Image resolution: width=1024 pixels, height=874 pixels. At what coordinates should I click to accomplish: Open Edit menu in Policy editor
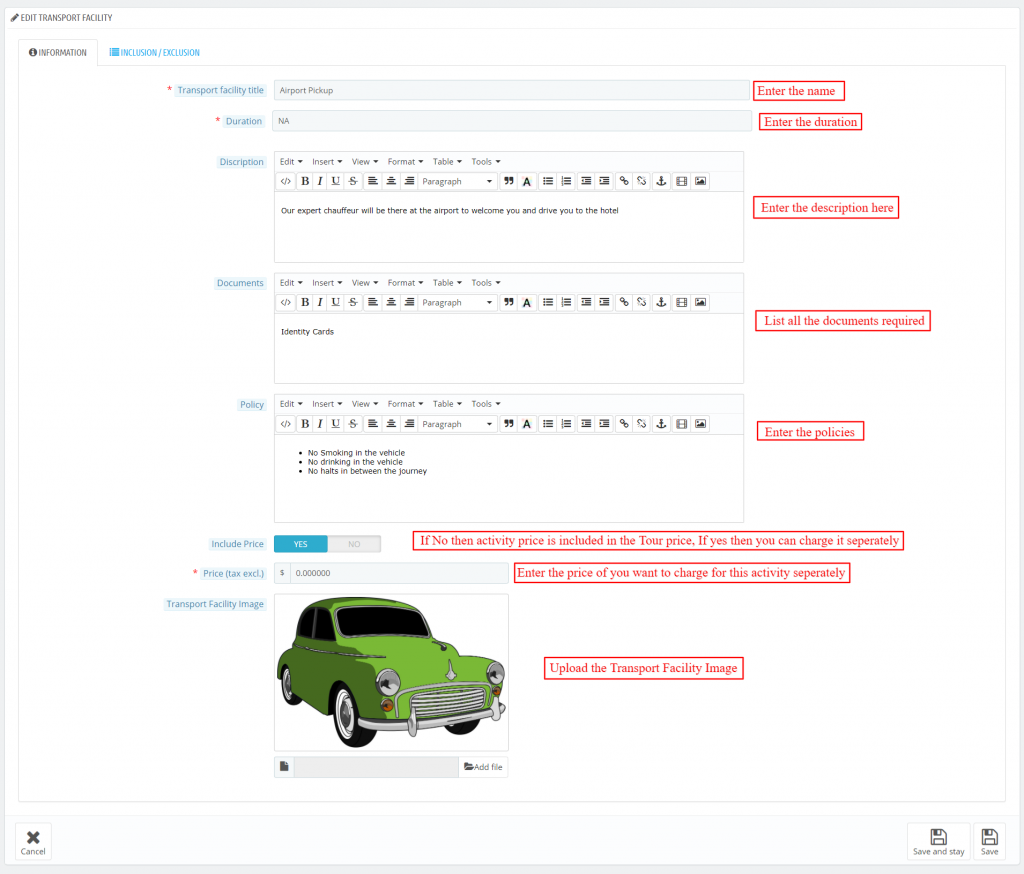click(291, 404)
